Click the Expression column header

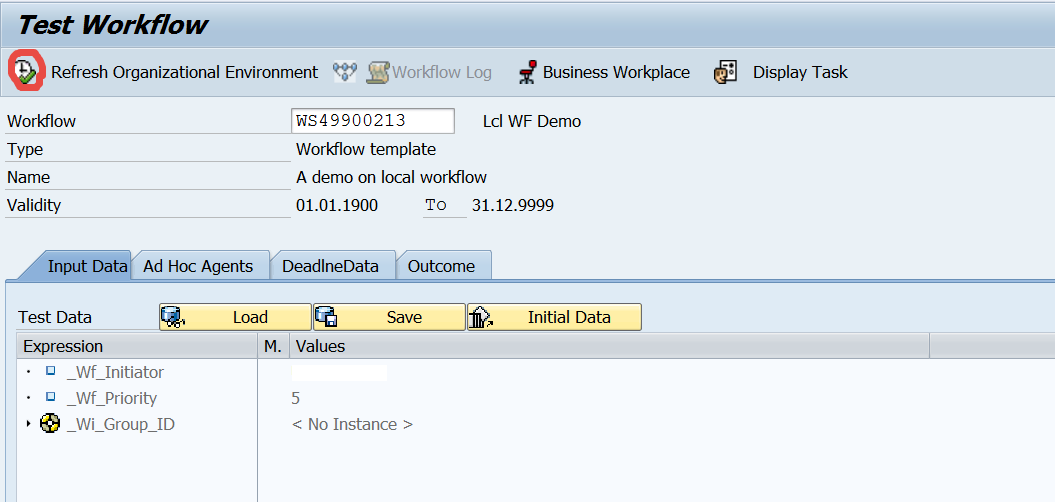tap(137, 347)
